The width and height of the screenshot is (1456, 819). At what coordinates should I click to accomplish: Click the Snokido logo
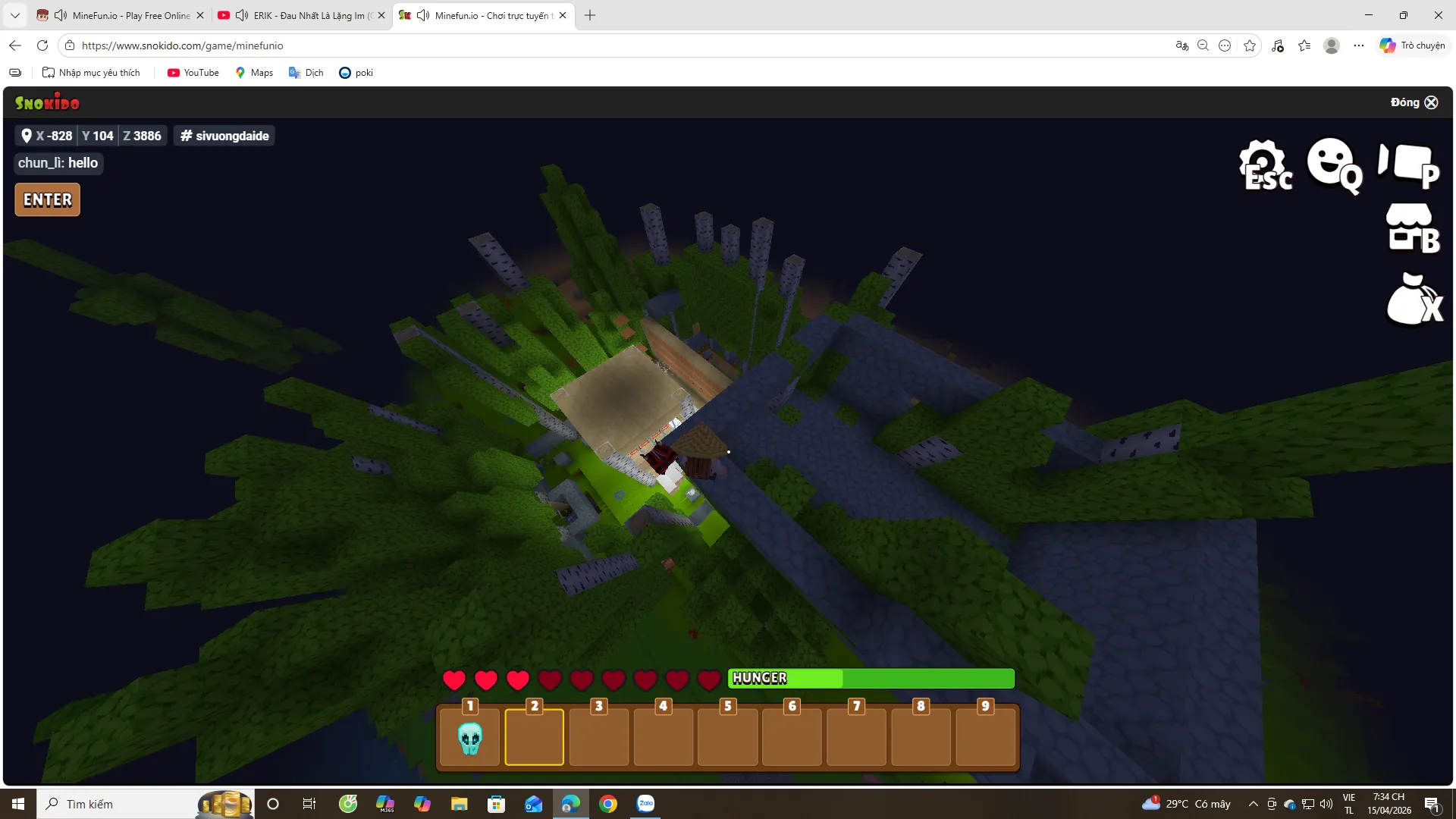click(47, 102)
